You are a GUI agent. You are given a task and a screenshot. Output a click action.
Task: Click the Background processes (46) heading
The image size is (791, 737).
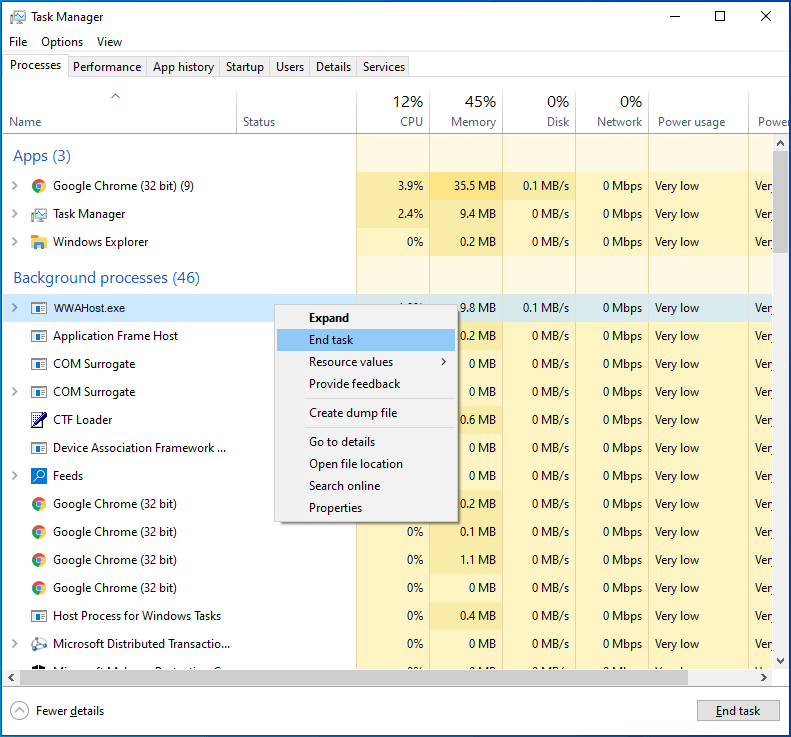106,278
